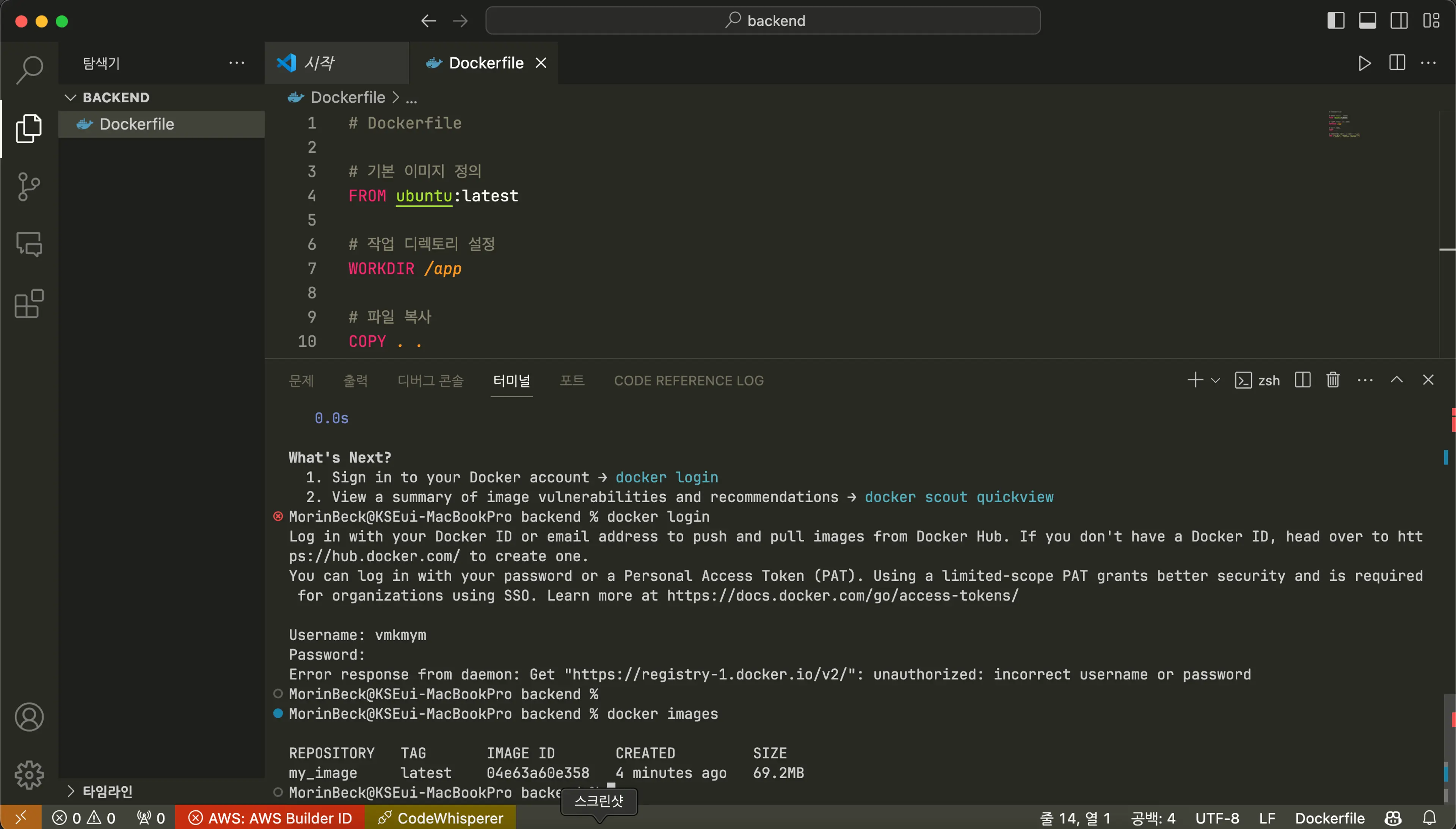This screenshot has width=1456, height=829.
Task: Close the terminal panel
Action: click(1428, 380)
